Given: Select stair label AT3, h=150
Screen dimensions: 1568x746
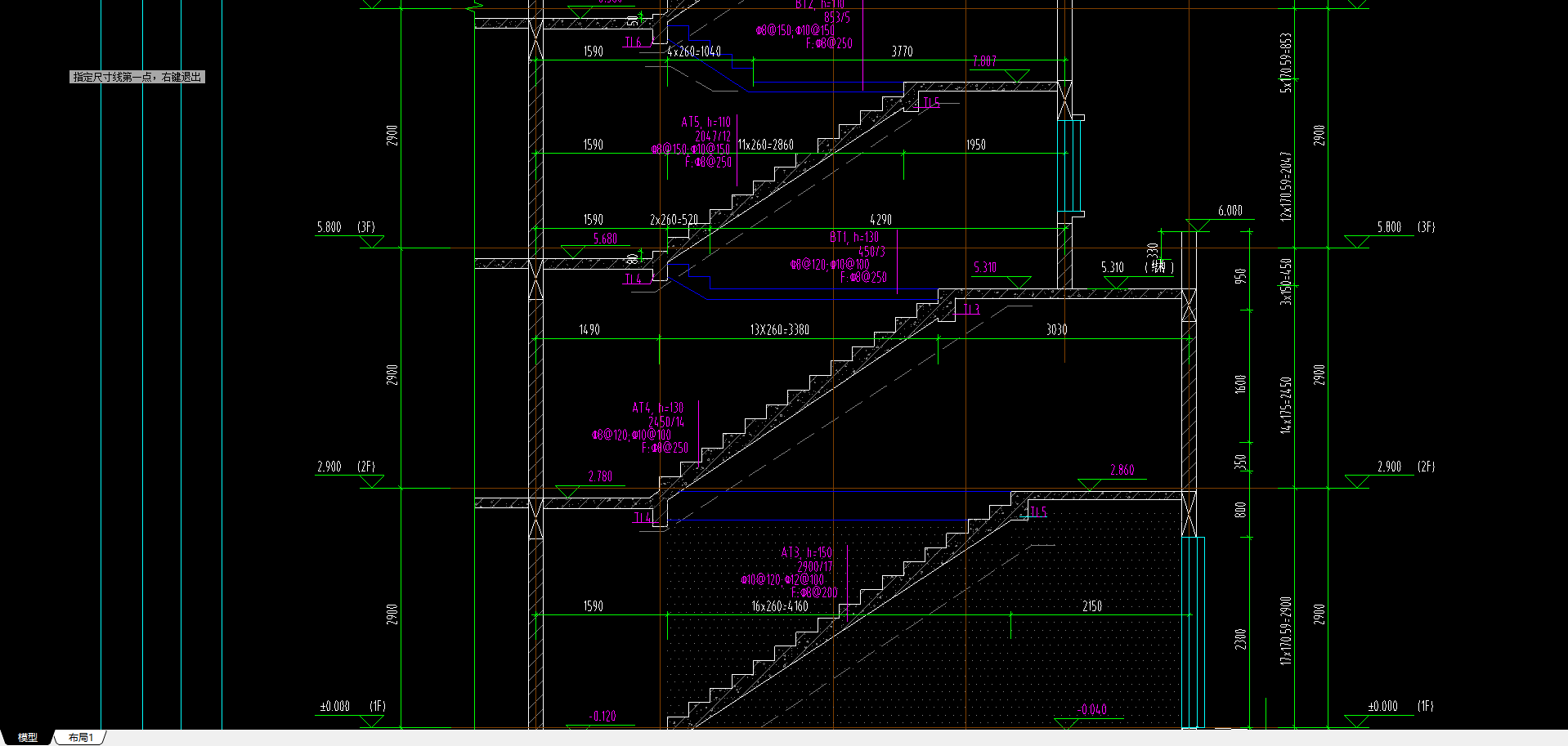Looking at the screenshot, I should pos(807,553).
